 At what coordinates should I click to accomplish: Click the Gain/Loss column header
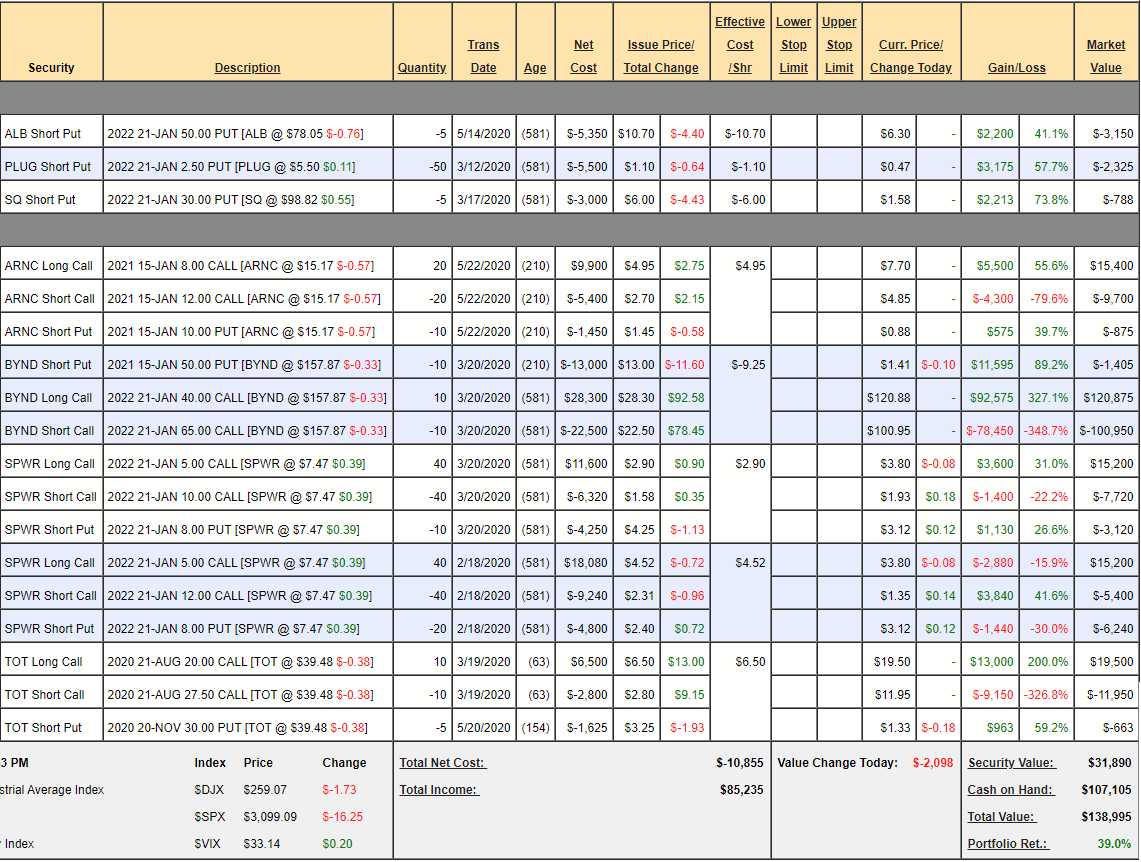pos(1016,68)
